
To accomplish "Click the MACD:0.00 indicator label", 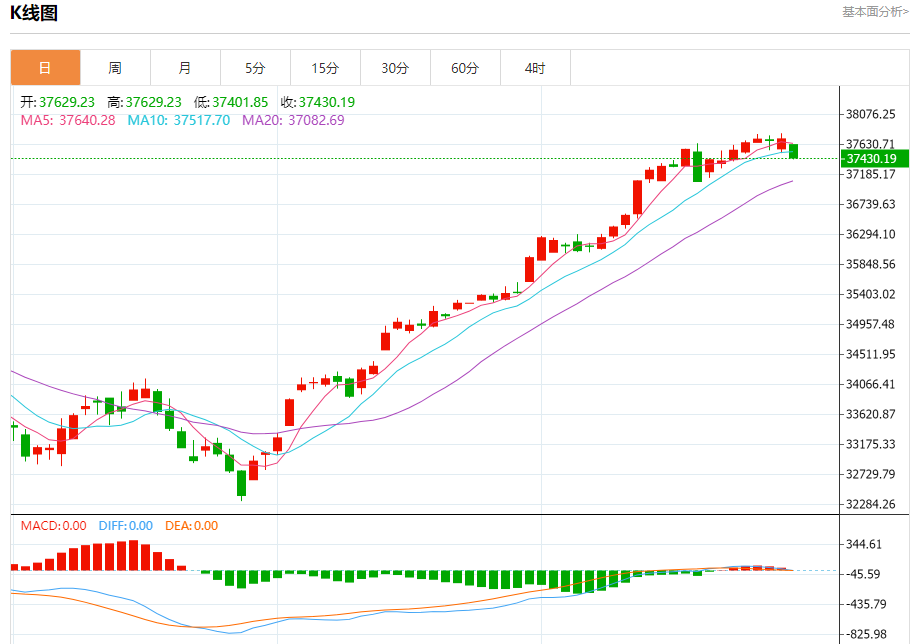I will [53, 526].
